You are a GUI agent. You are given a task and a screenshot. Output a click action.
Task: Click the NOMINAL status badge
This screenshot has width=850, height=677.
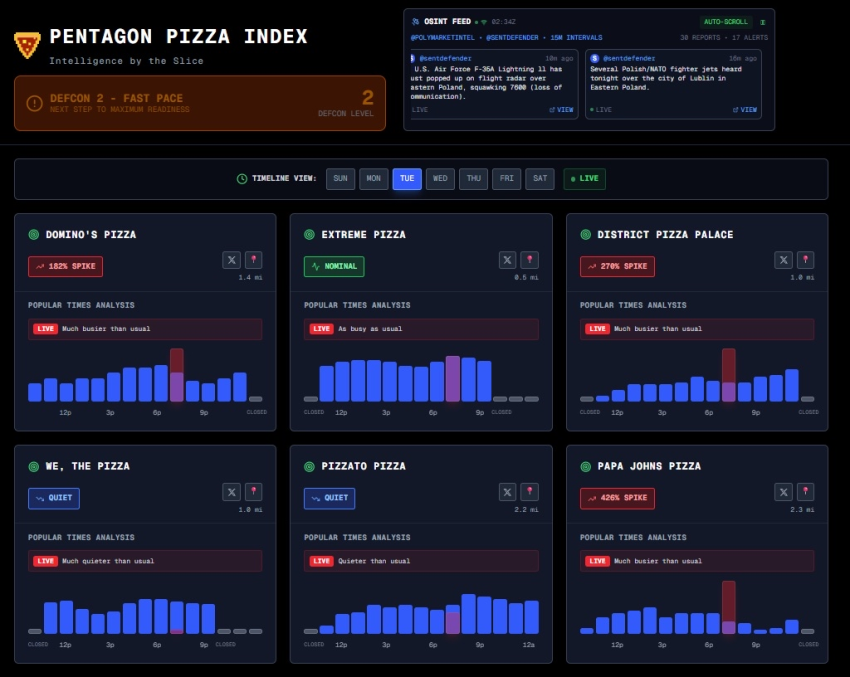(x=334, y=267)
